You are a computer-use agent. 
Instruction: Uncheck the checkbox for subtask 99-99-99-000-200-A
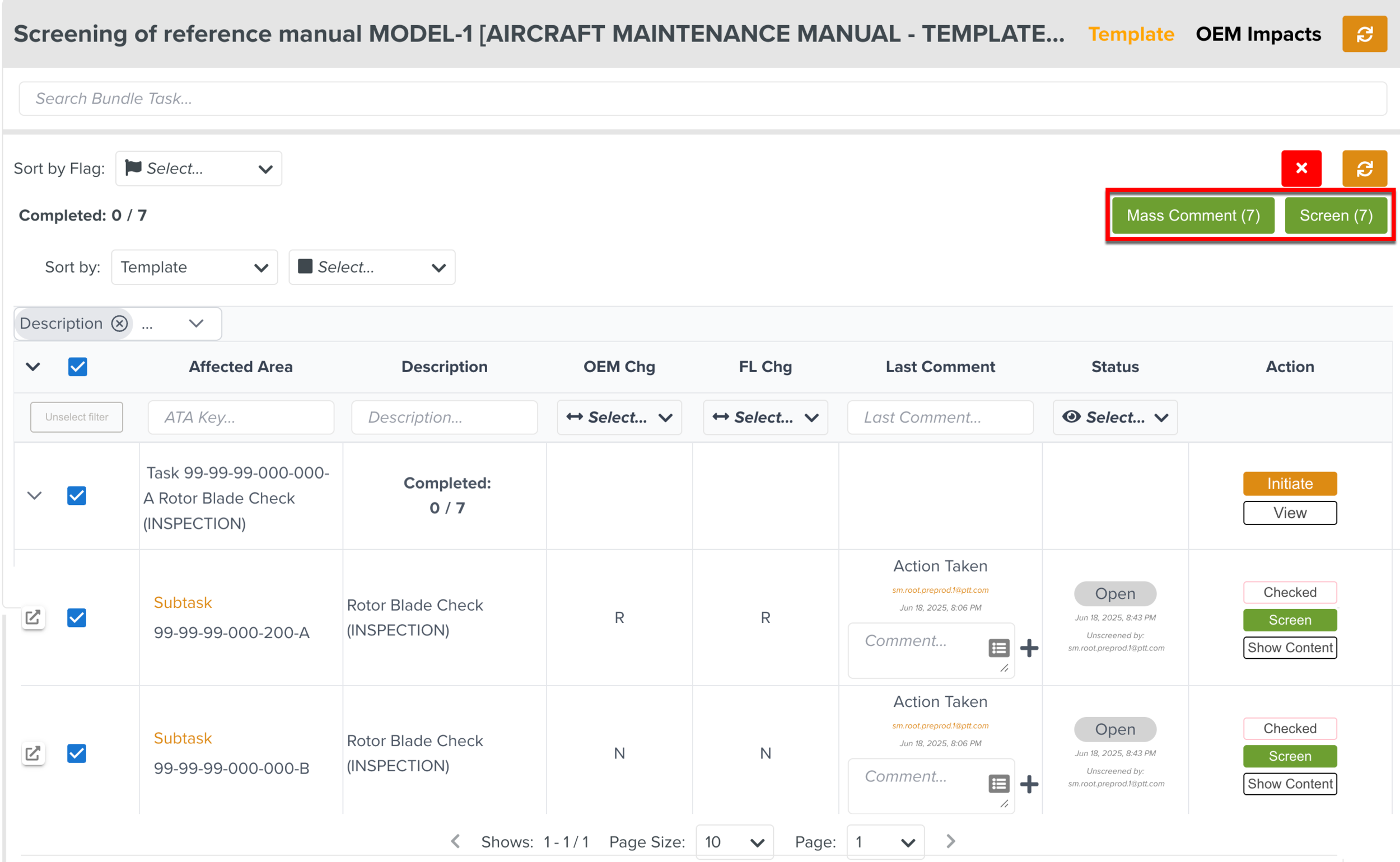click(x=76, y=617)
